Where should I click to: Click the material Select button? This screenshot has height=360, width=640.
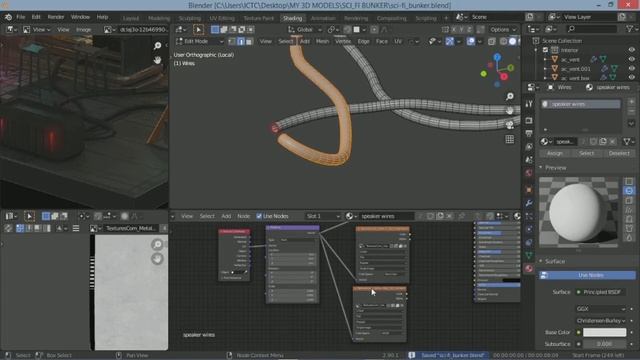click(587, 153)
